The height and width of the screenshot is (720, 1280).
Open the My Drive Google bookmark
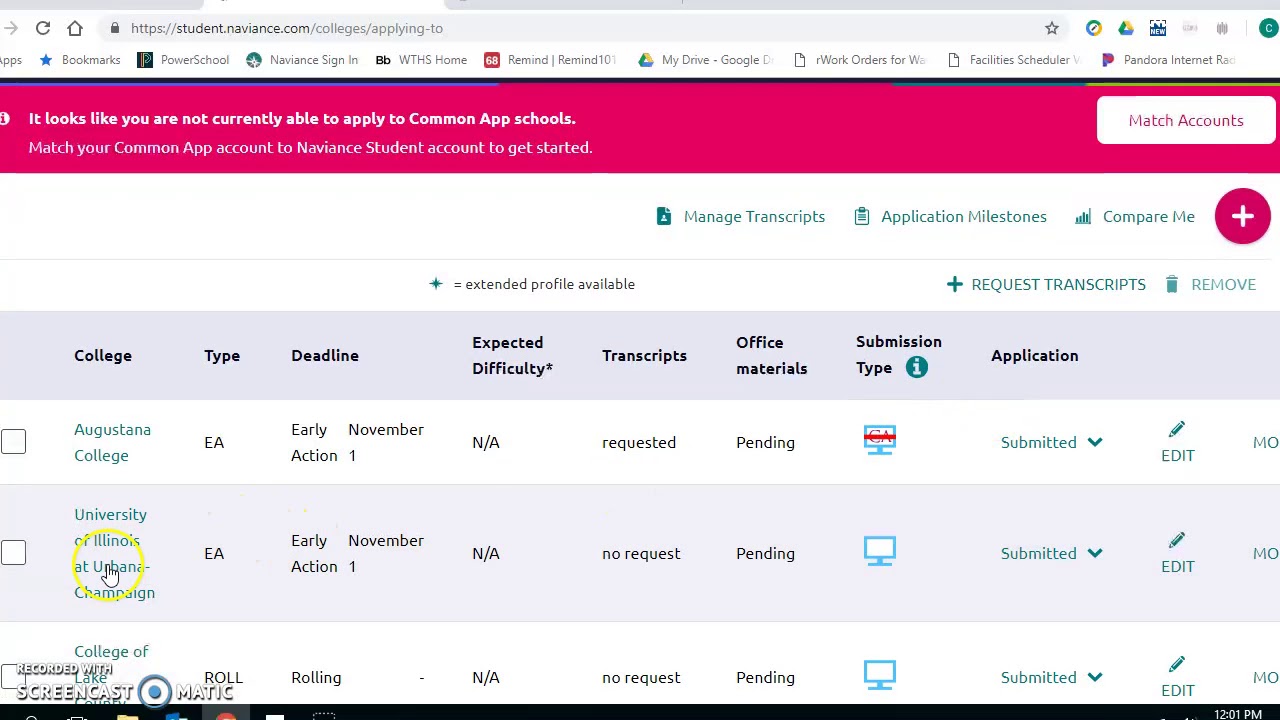(706, 60)
